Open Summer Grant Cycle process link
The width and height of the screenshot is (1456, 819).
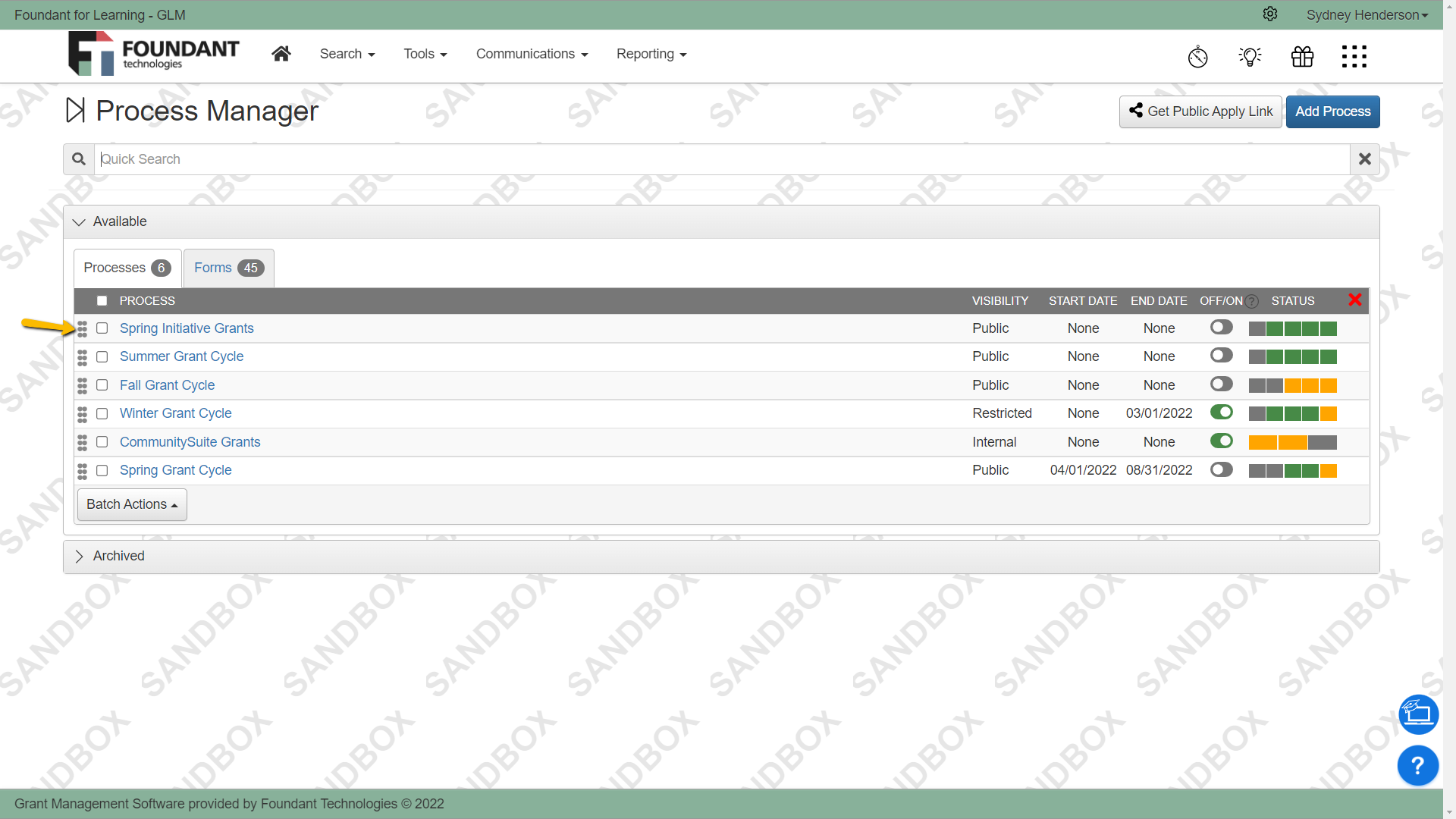[x=181, y=356]
